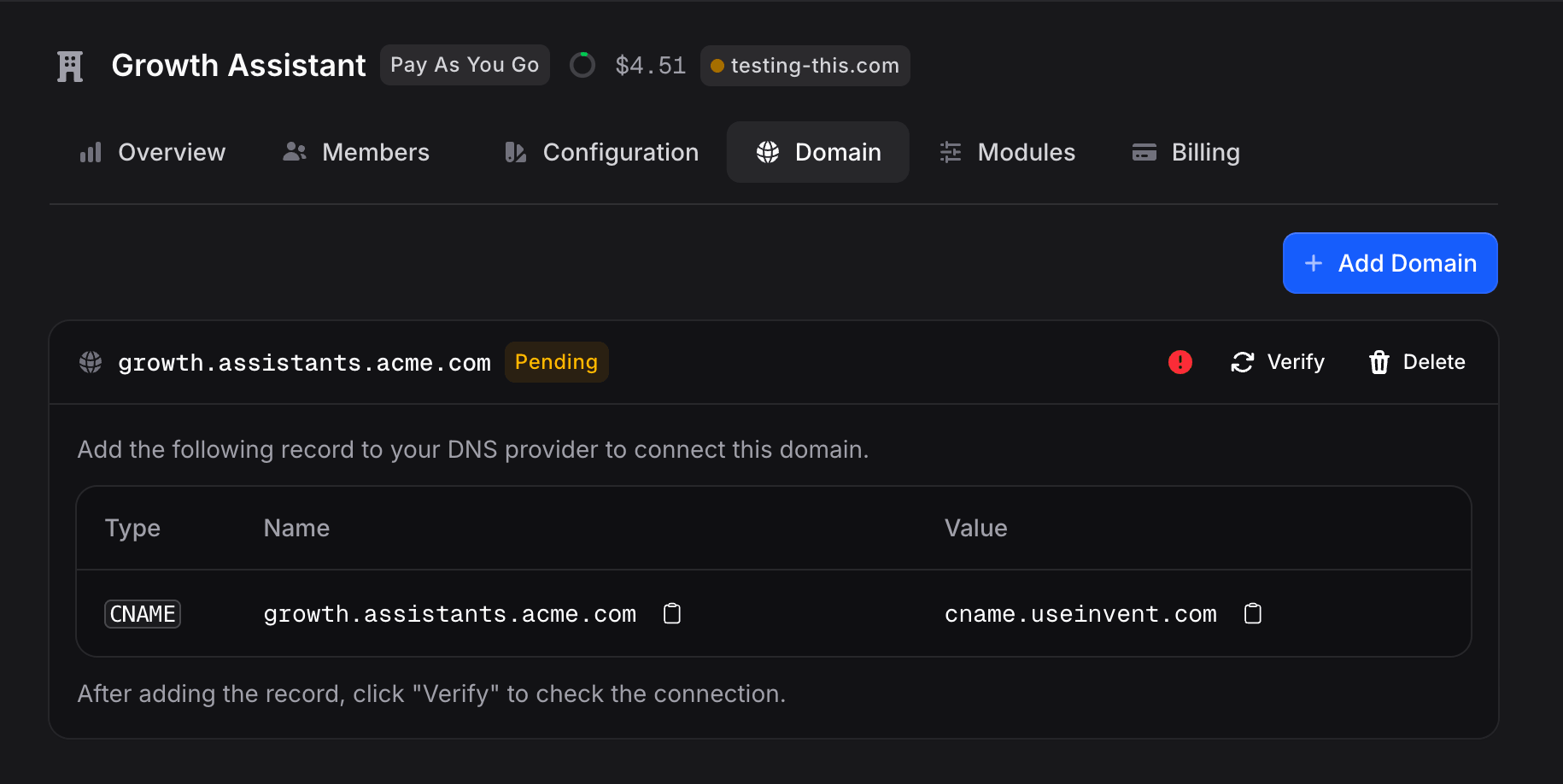Click the globe icon beside growth.assistants.acme.com header
The width and height of the screenshot is (1563, 784).
coord(91,362)
